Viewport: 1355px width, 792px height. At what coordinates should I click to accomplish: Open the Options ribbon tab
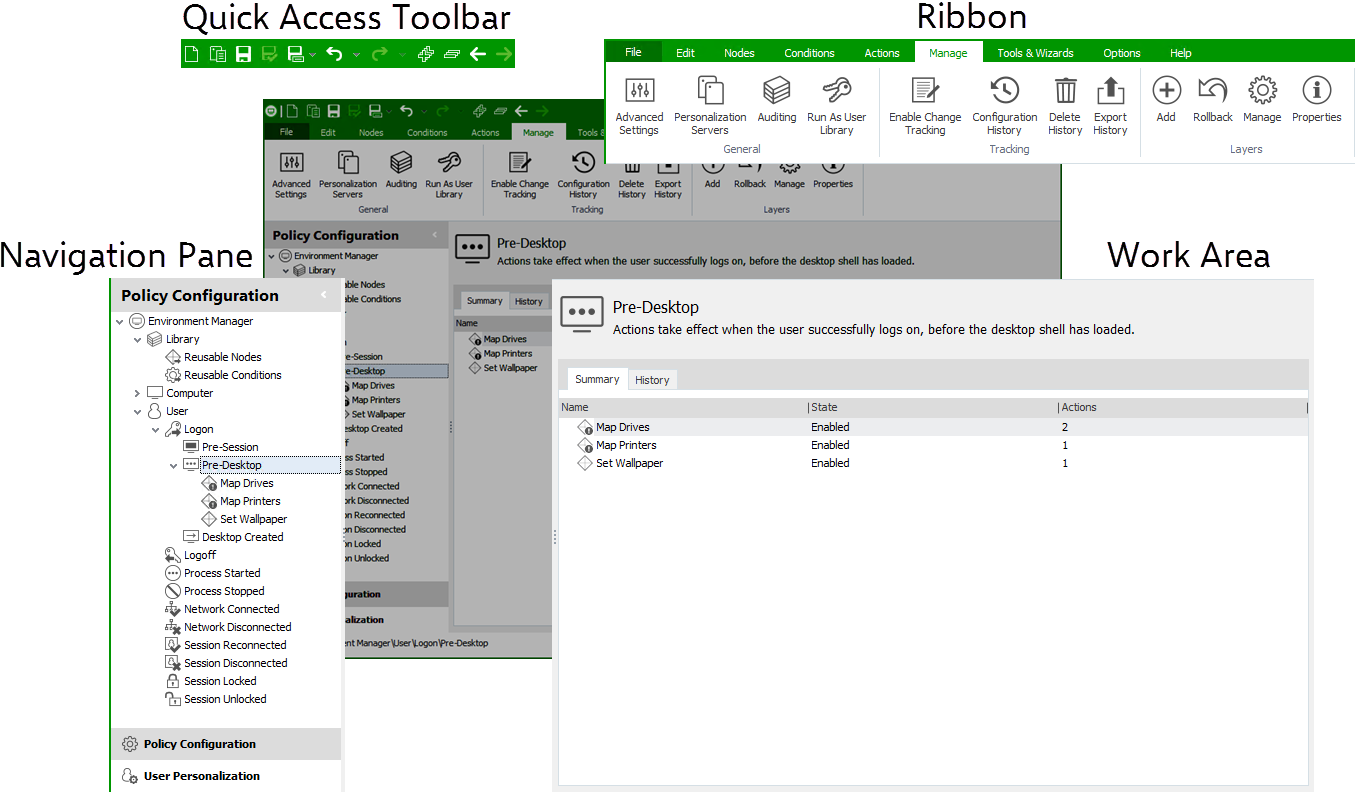pos(1121,53)
